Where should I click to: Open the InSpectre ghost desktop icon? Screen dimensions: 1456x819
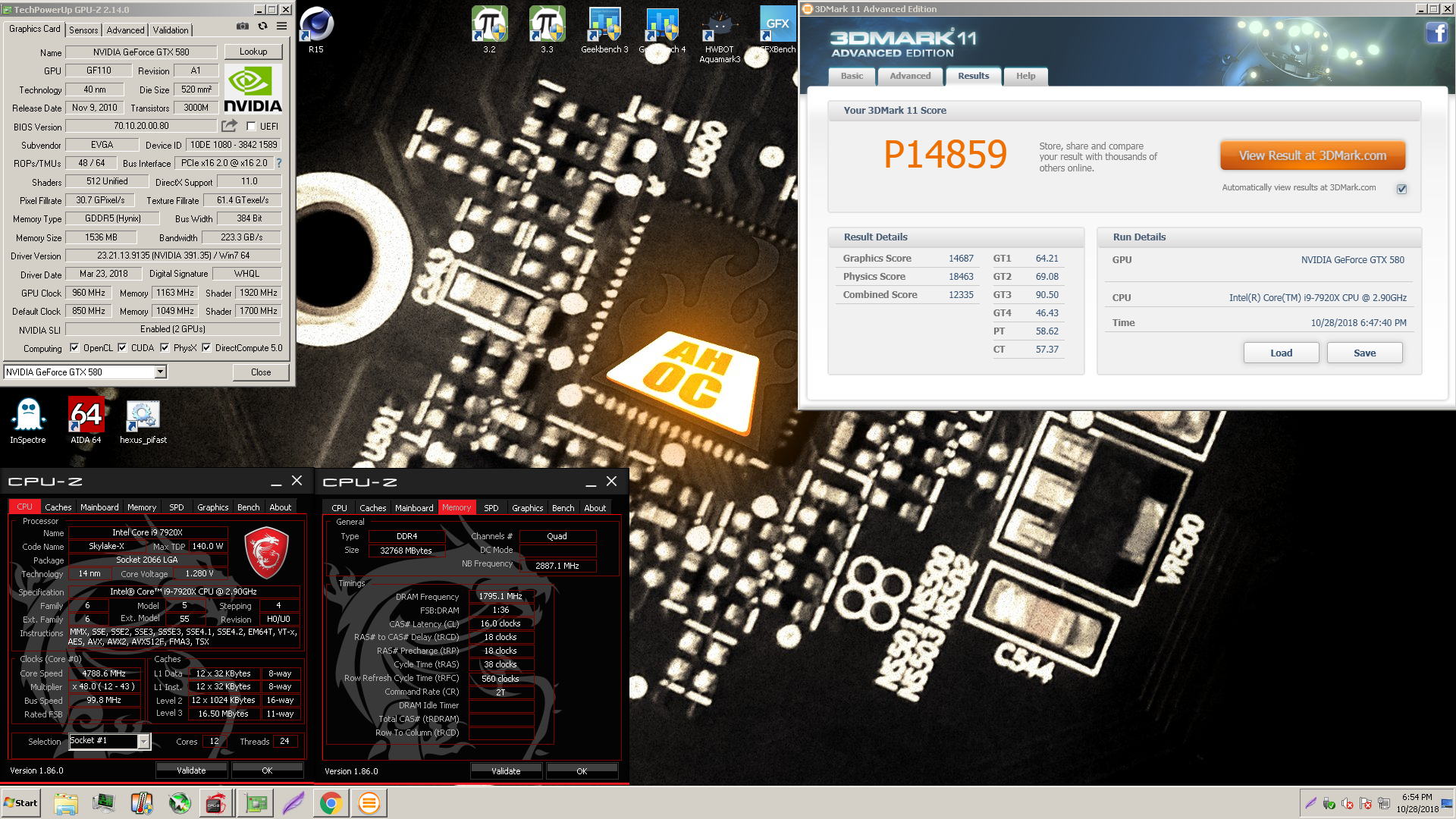coord(28,421)
